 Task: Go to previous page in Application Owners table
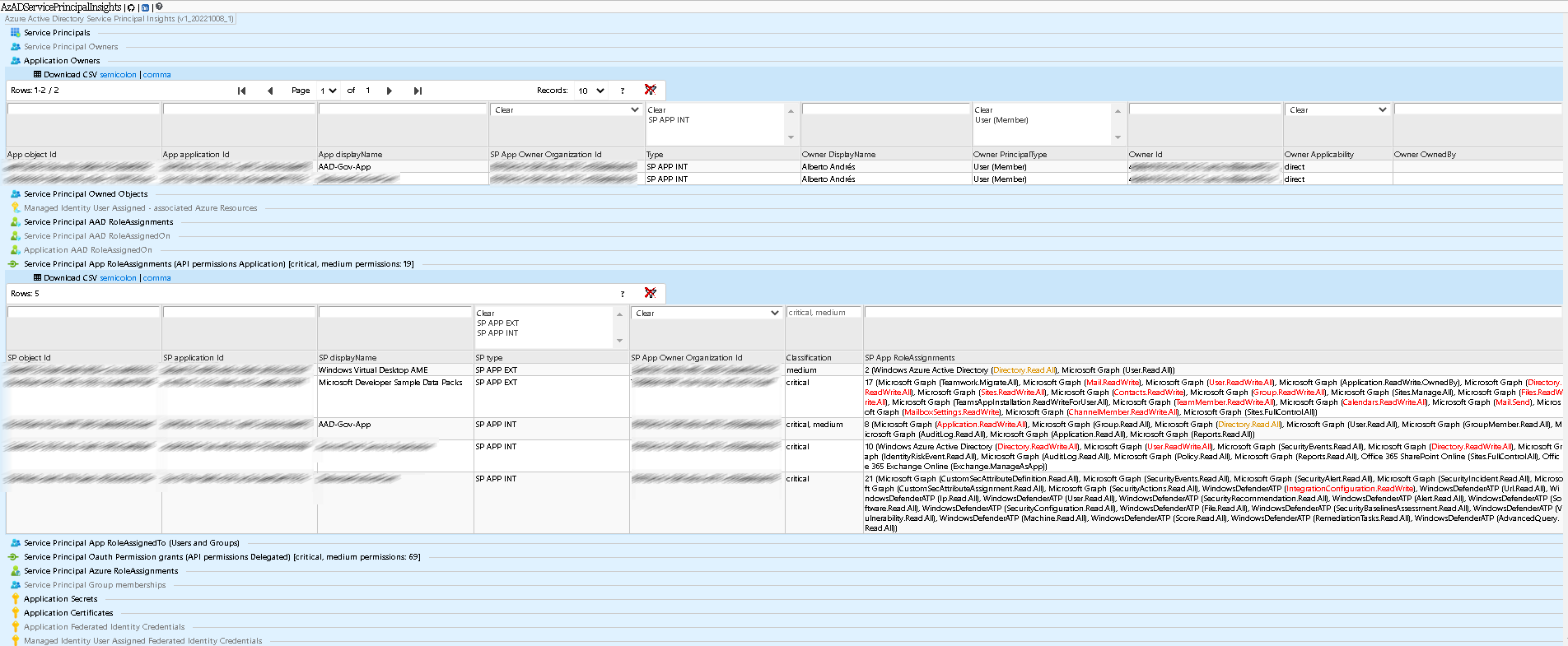[270, 91]
